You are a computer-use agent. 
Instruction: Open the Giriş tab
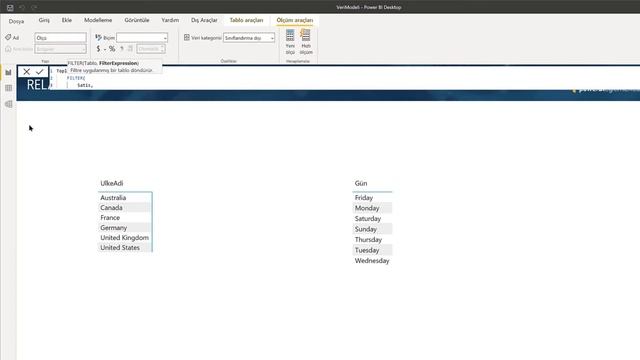point(44,20)
